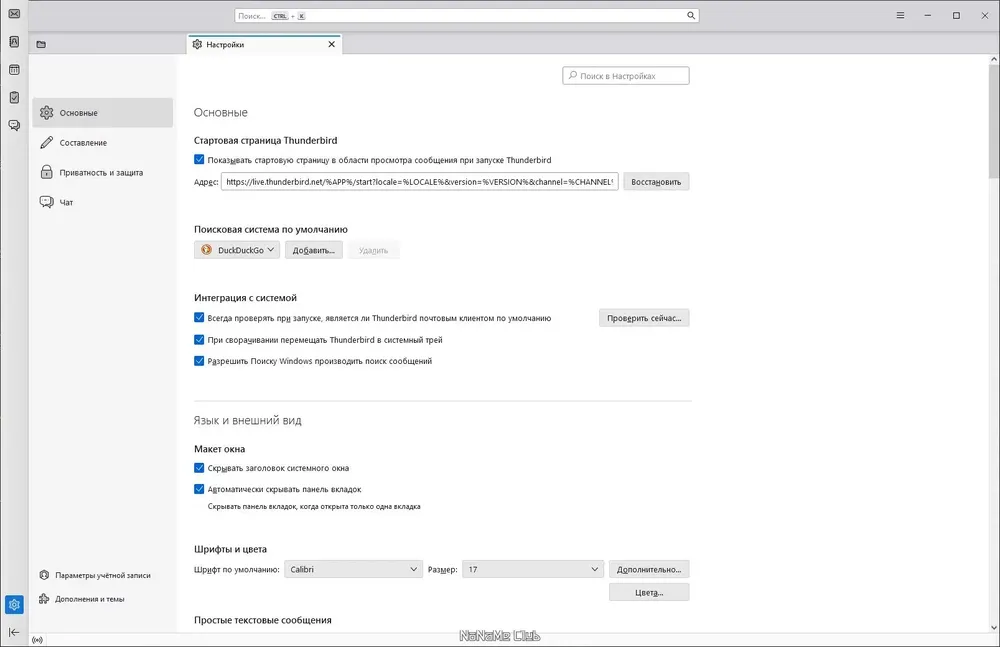Image resolution: width=1000 pixels, height=647 pixels.
Task: Open Приватность и защита settings category
Action: click(103, 172)
